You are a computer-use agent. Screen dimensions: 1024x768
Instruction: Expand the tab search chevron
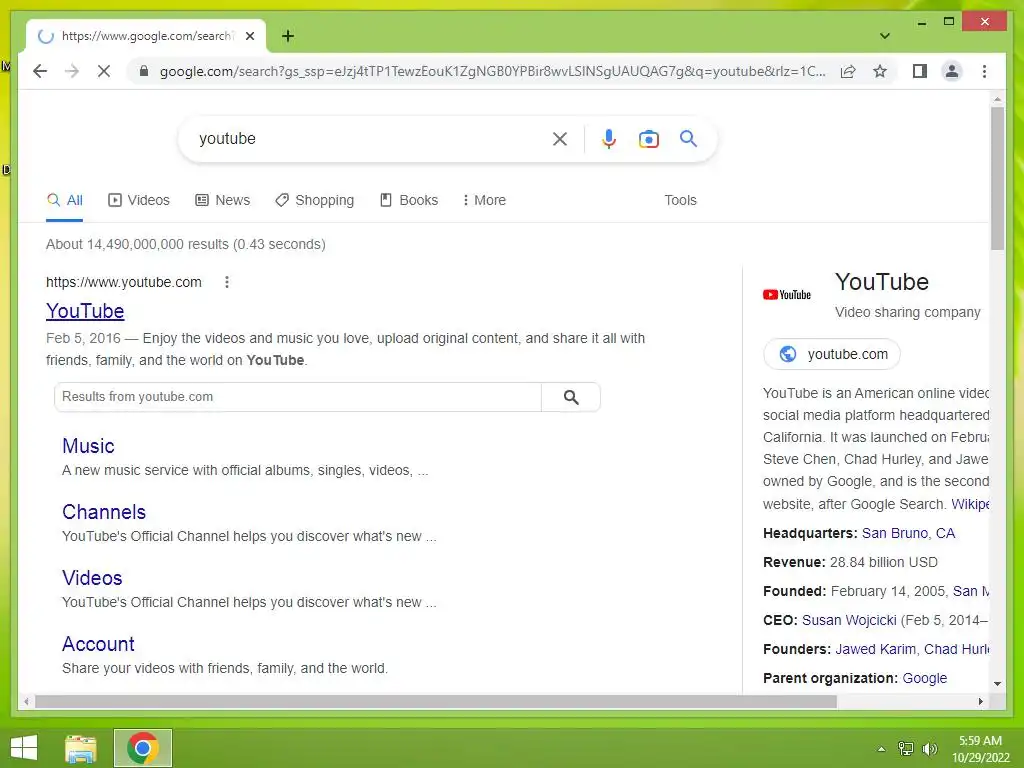pos(884,36)
